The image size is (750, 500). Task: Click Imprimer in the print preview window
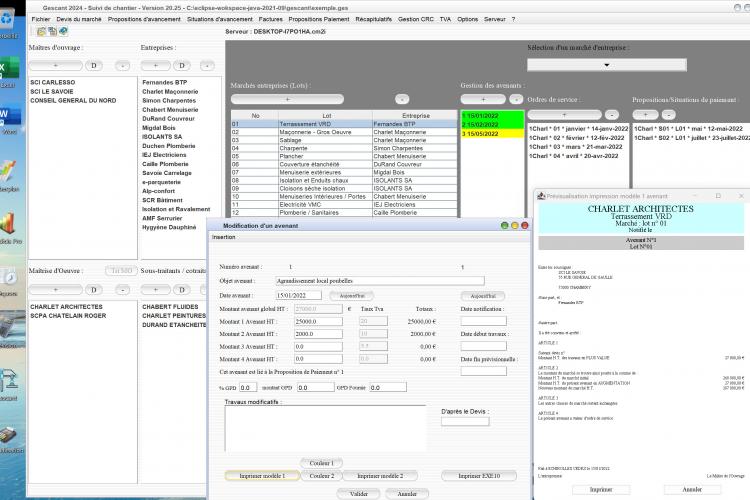coord(601,489)
